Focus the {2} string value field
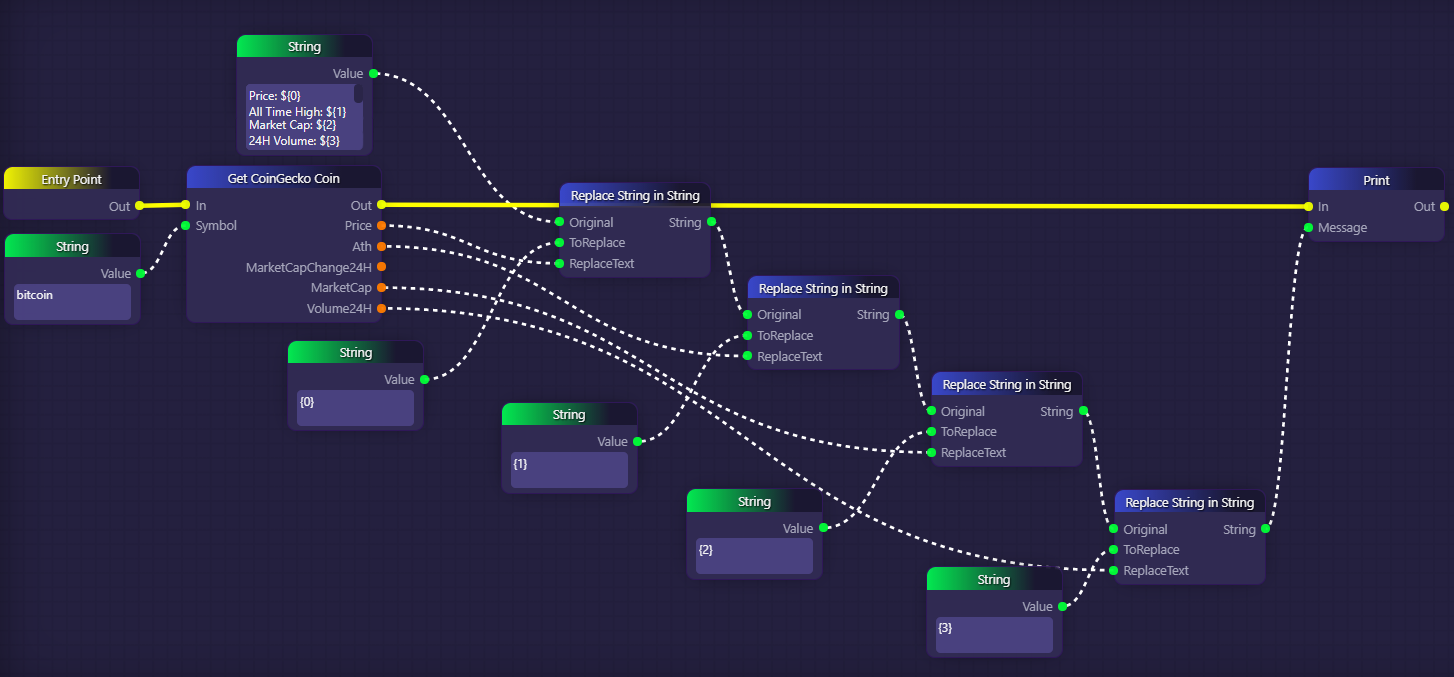The height and width of the screenshot is (677, 1454). click(754, 557)
